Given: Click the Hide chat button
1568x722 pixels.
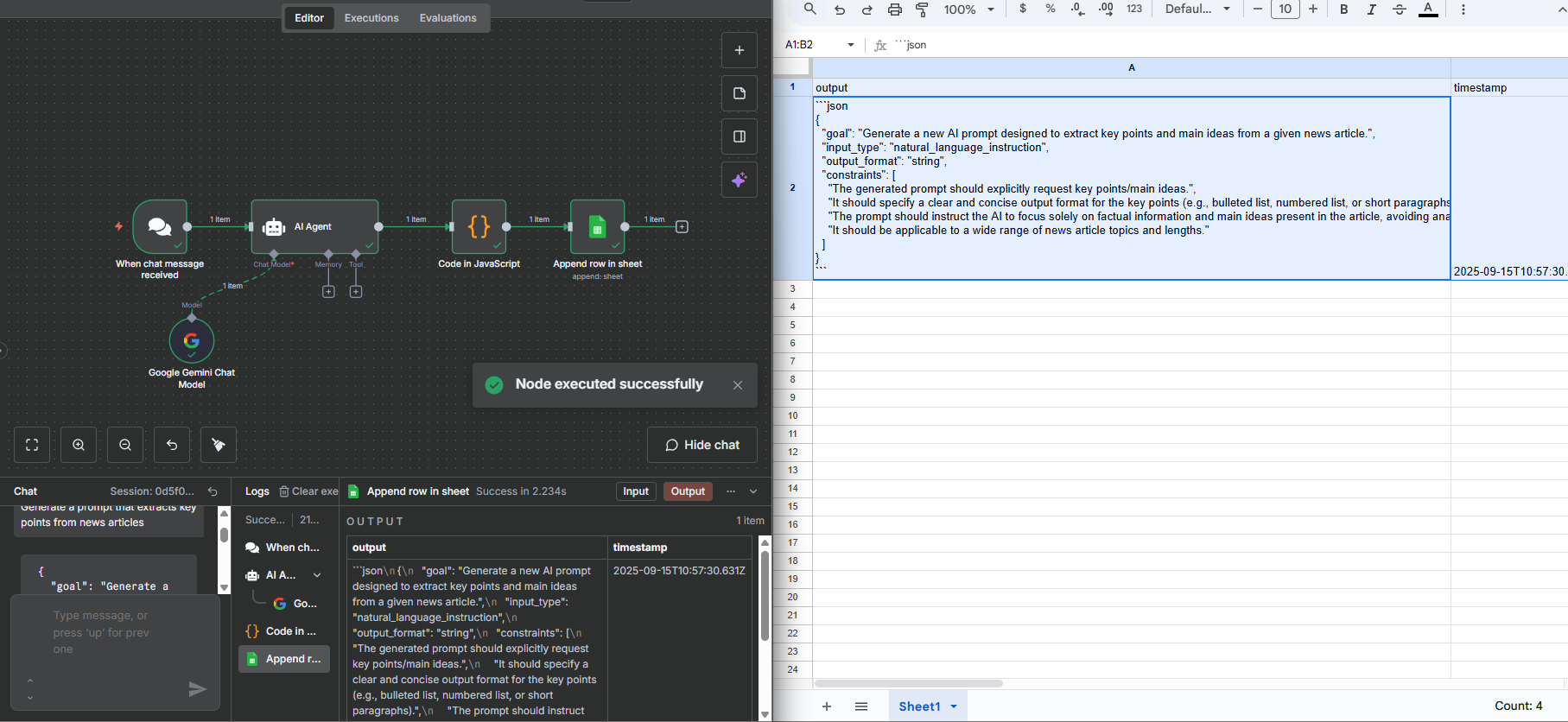Looking at the screenshot, I should (701, 445).
